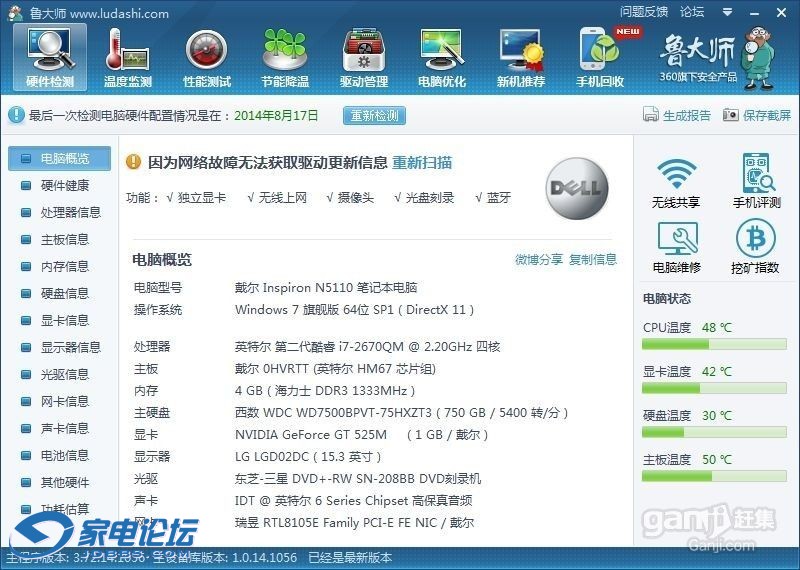The image size is (800, 570).
Task: Launch the 性能测试 performance test icon
Action: point(207,56)
